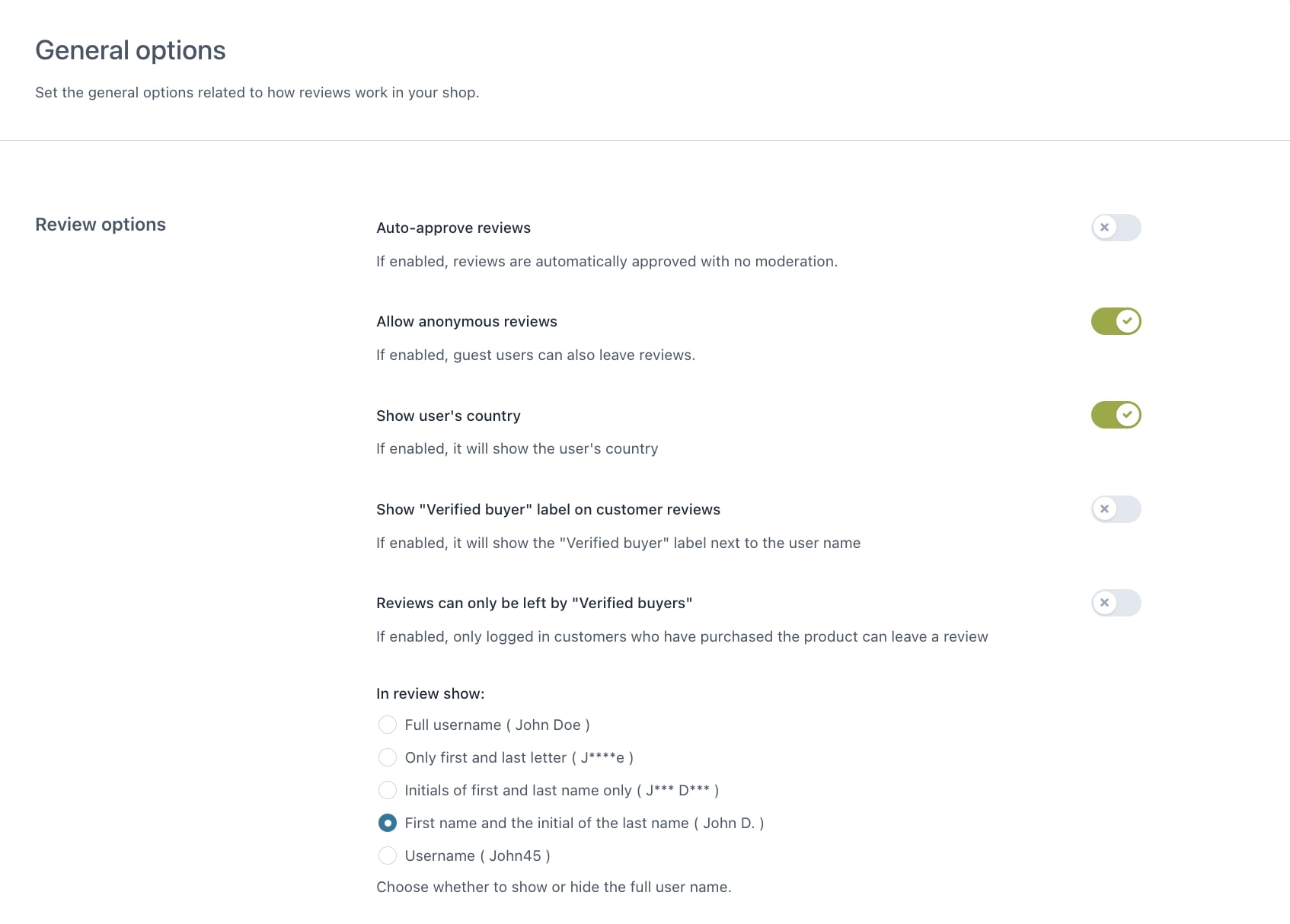The width and height of the screenshot is (1290, 924).
Task: Select the Initials of first and last name radio
Action: (388, 790)
